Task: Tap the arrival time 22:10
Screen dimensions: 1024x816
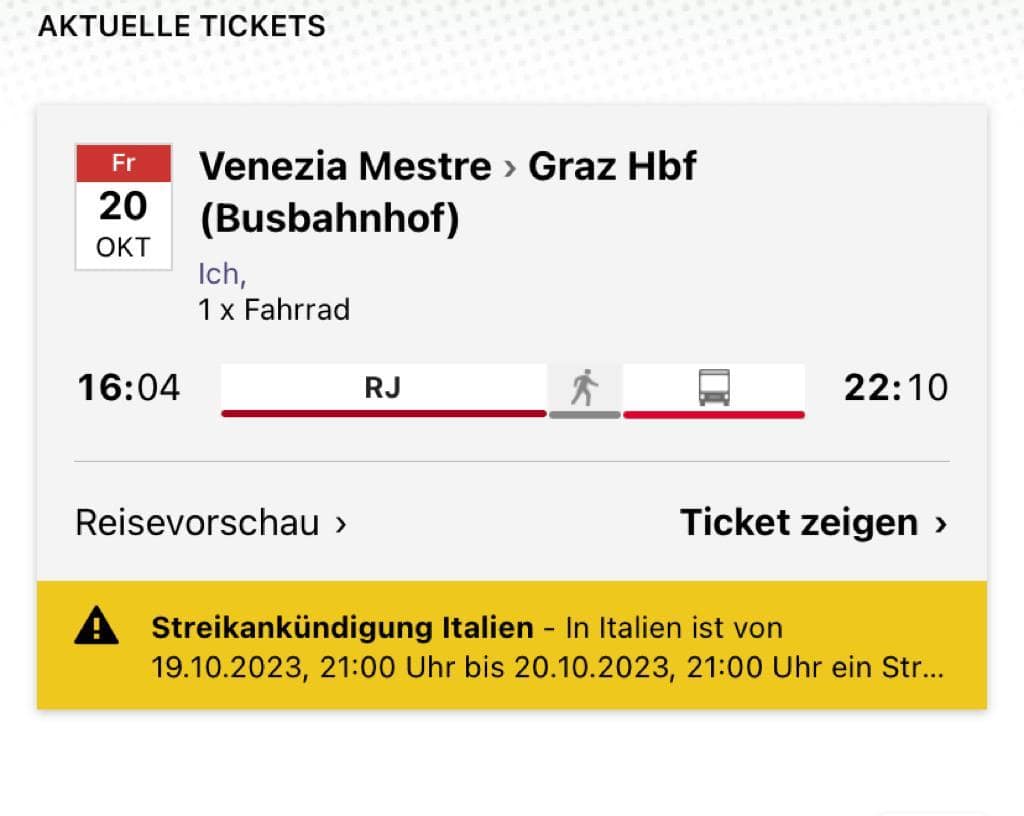Action: 895,387
